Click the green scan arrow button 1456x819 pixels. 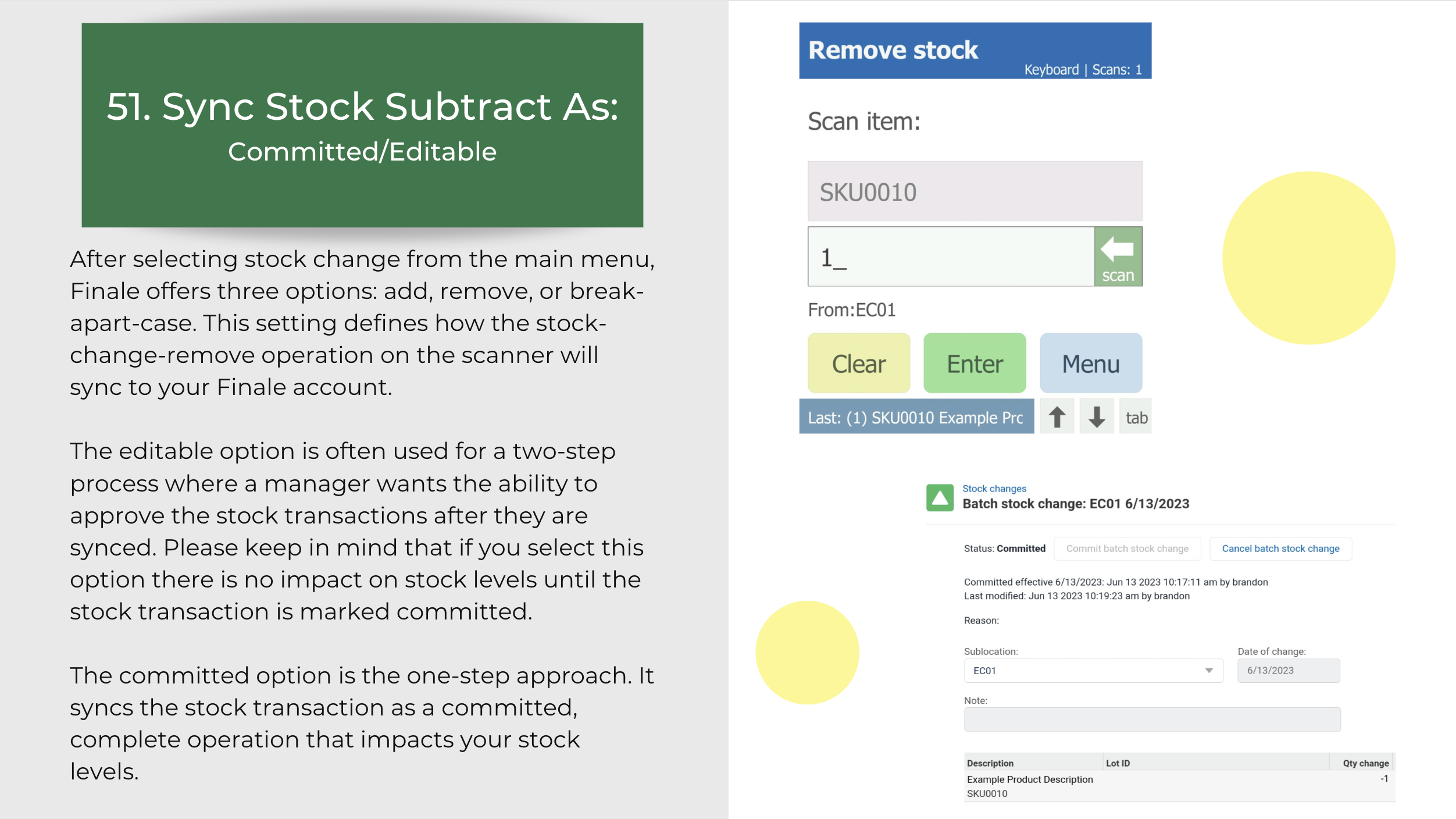pyautogui.click(x=1118, y=257)
